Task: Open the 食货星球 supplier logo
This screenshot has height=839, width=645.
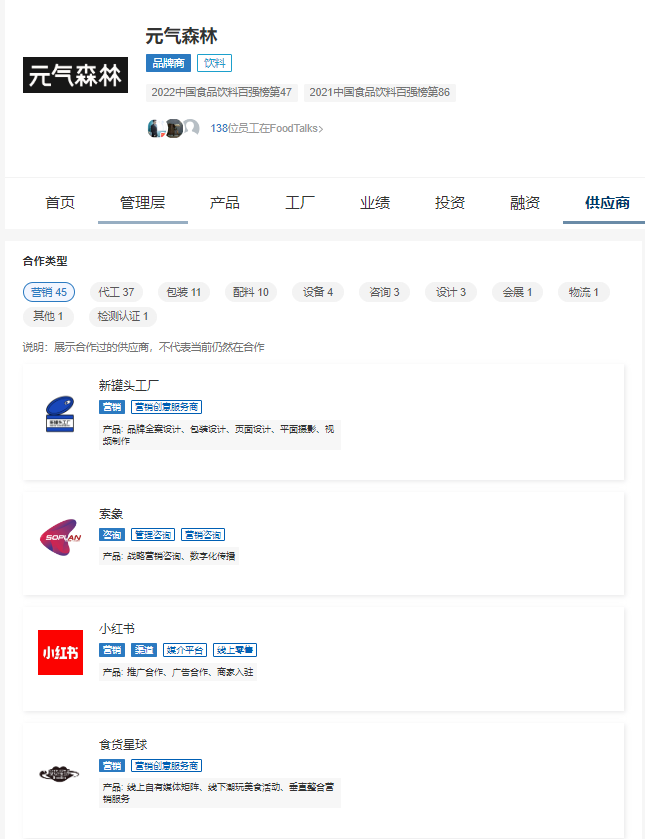Action: 59,774
